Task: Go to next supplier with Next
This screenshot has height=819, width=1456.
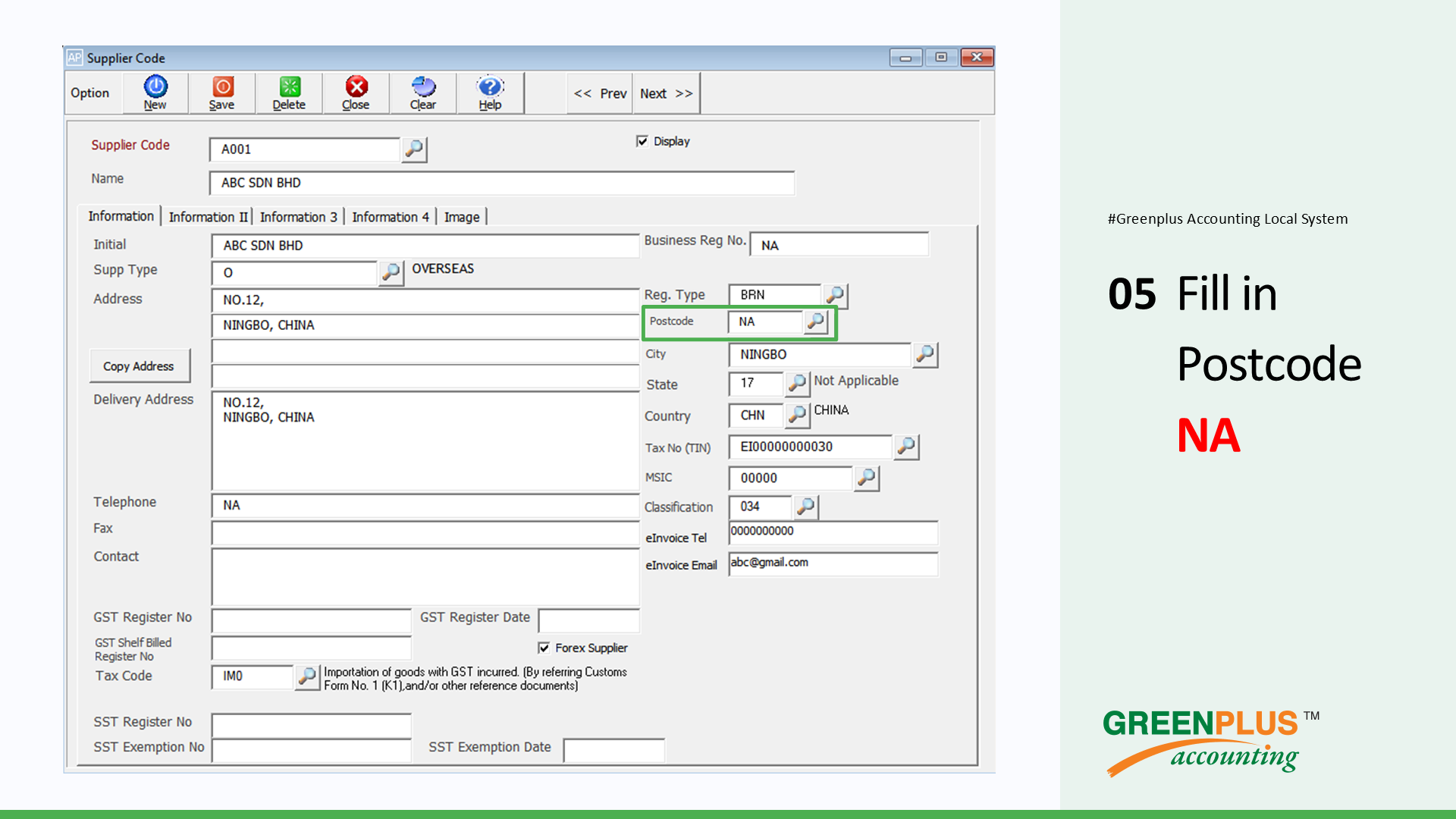Action: tap(666, 93)
